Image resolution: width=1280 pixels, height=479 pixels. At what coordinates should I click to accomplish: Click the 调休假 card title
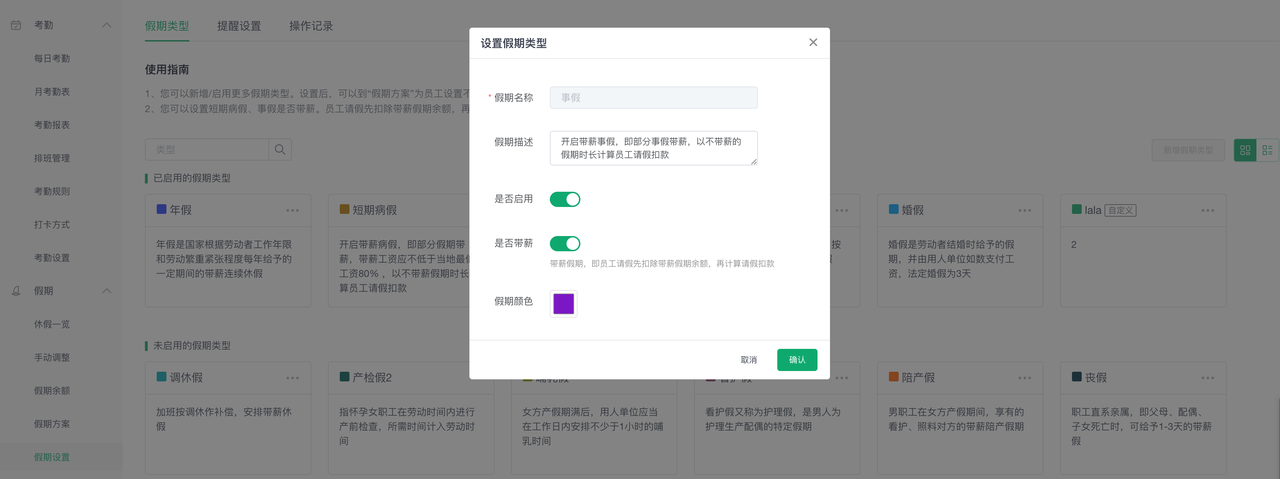[186, 378]
